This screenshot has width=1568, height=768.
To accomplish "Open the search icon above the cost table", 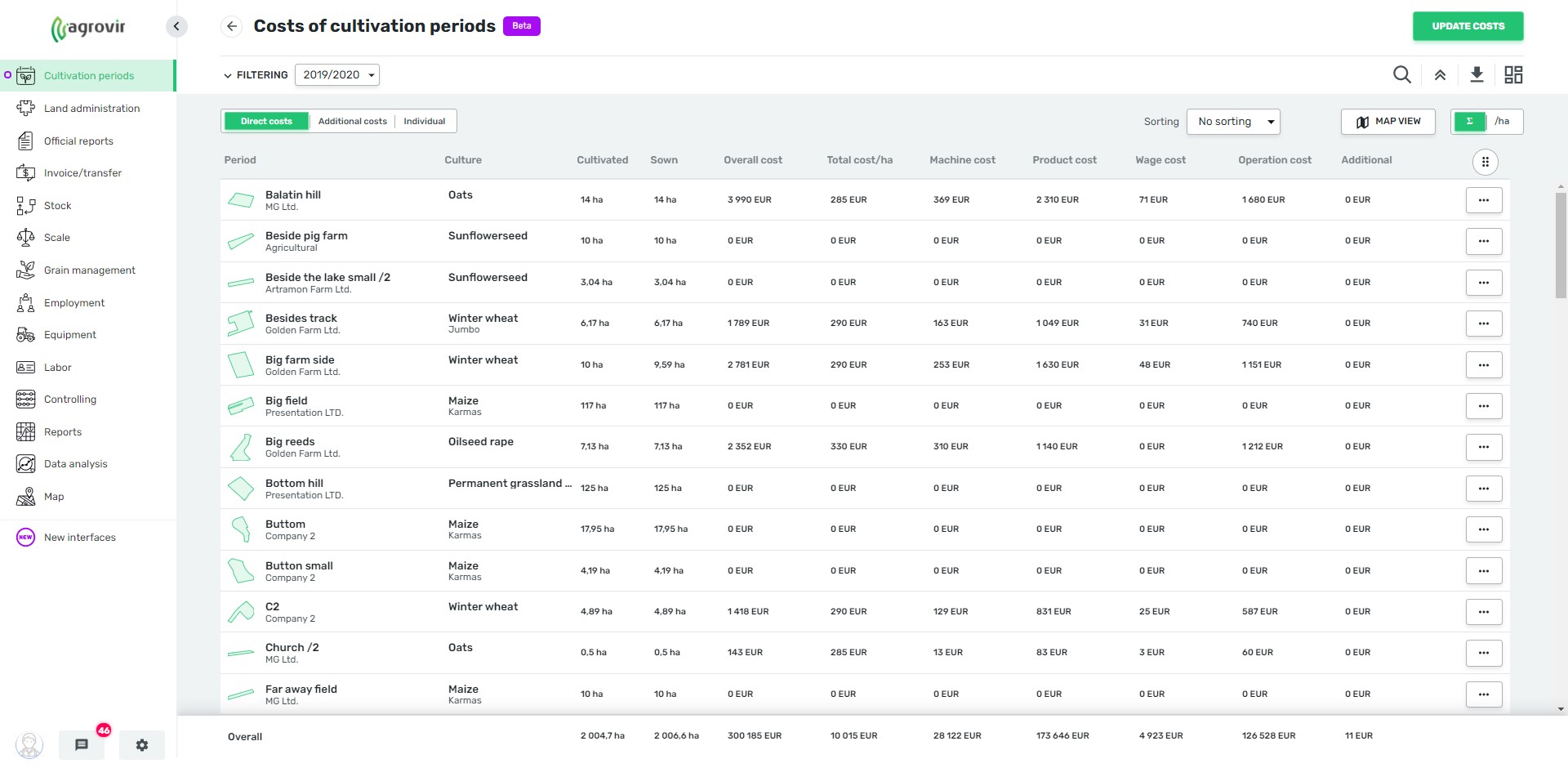I will (x=1402, y=74).
